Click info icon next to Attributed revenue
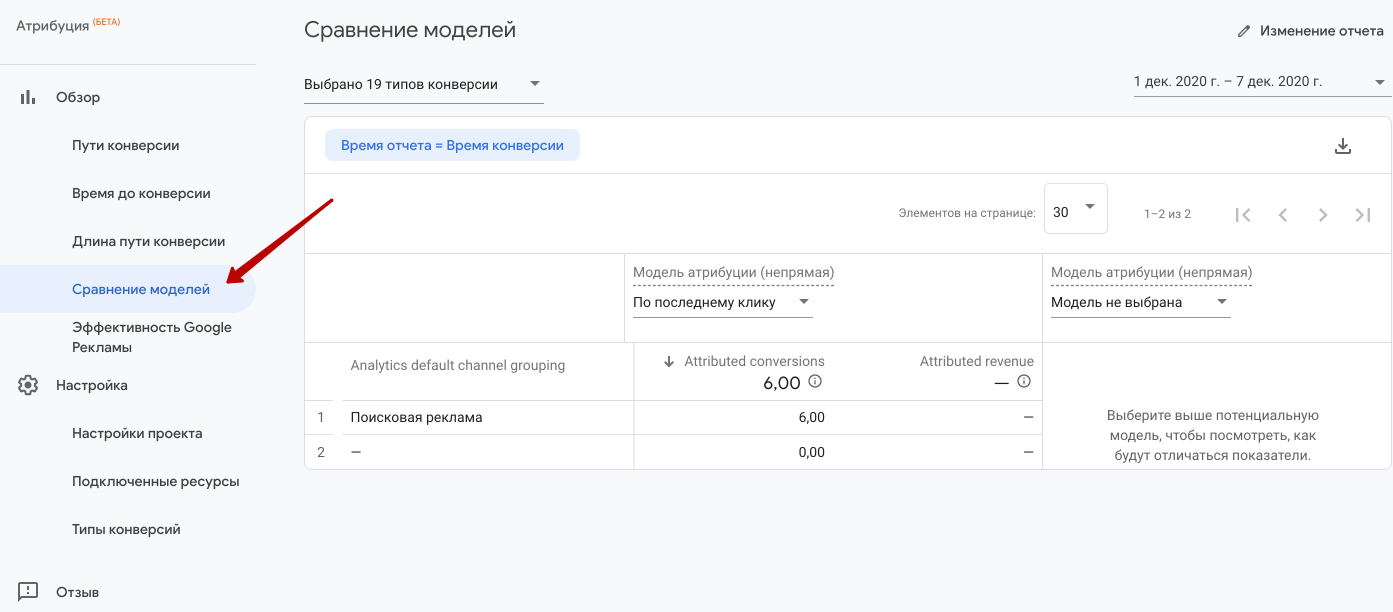 (1024, 382)
